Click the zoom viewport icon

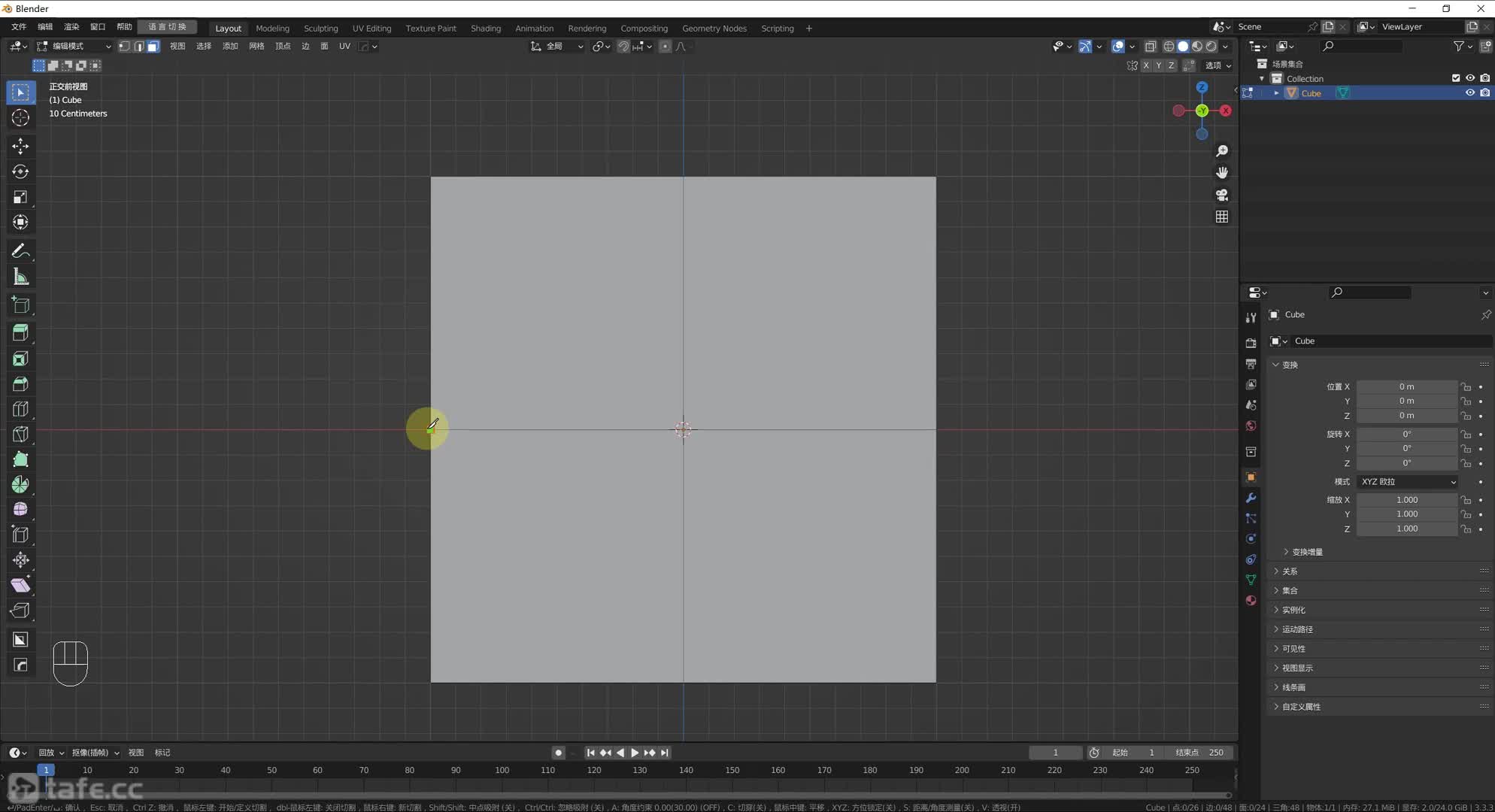(1222, 151)
